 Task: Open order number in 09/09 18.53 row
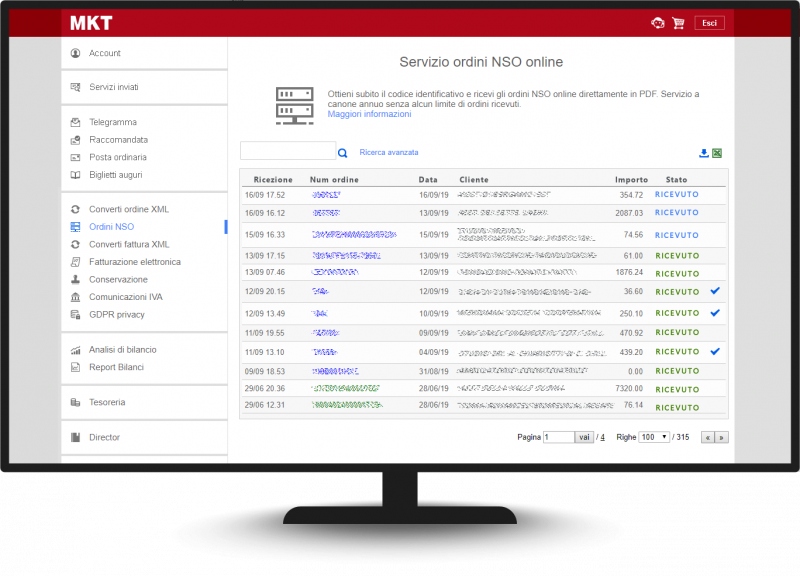tap(335, 371)
